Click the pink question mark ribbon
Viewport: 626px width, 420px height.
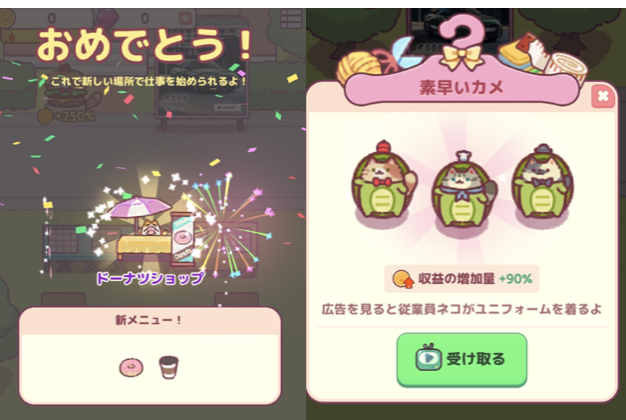(x=462, y=42)
